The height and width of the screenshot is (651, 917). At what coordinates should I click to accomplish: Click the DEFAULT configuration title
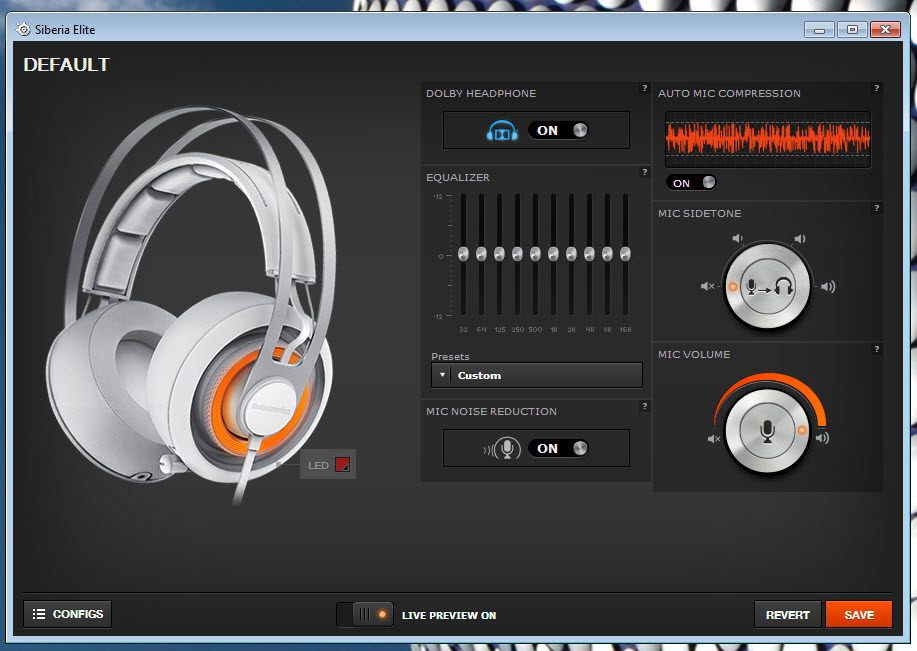click(66, 64)
